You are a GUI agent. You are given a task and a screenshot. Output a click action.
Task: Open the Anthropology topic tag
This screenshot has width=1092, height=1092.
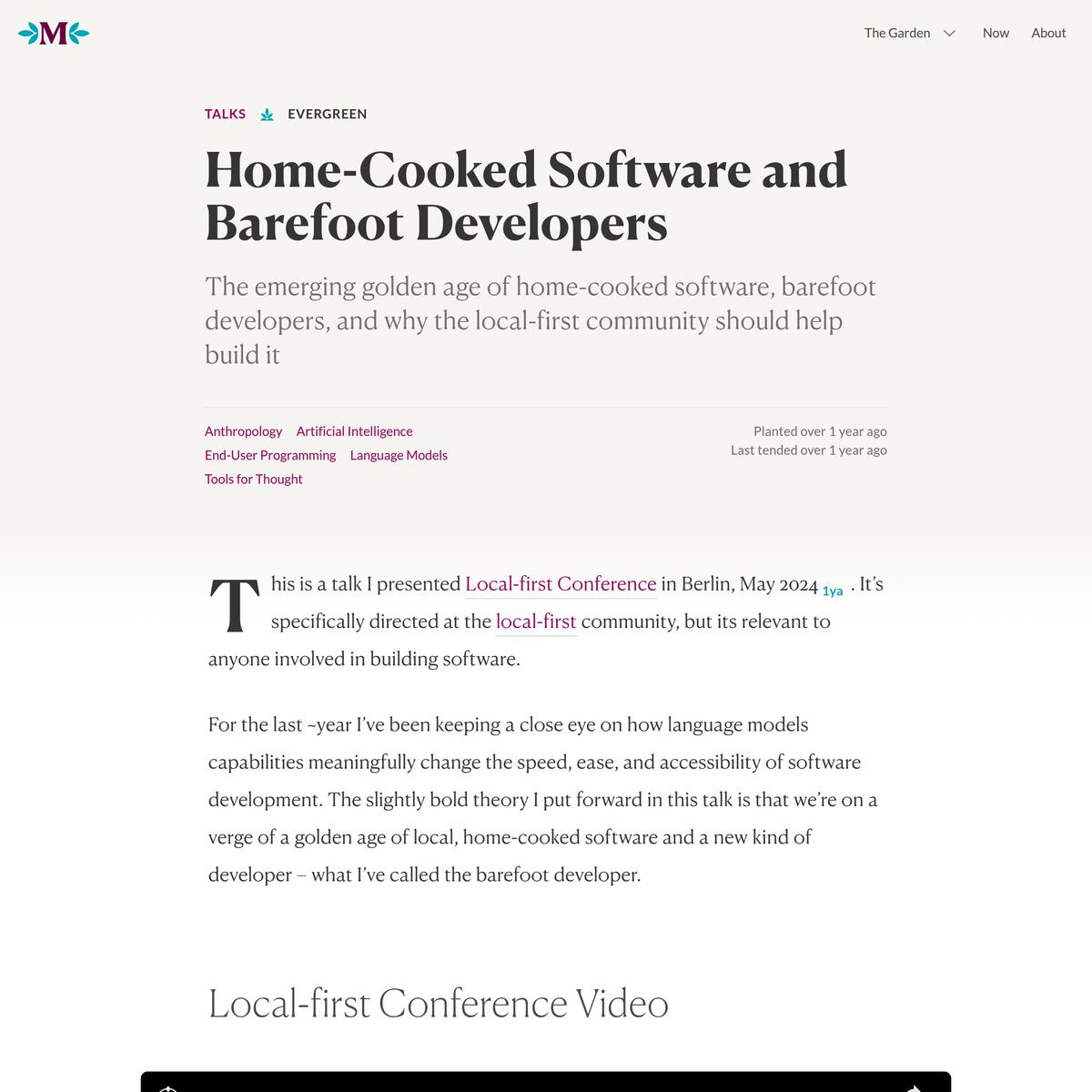243,431
